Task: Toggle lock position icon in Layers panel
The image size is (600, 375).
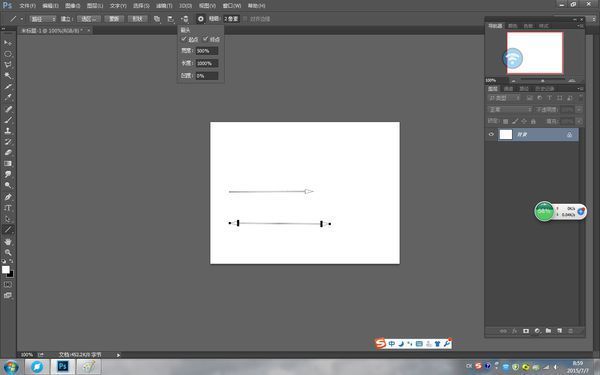Action: point(524,121)
